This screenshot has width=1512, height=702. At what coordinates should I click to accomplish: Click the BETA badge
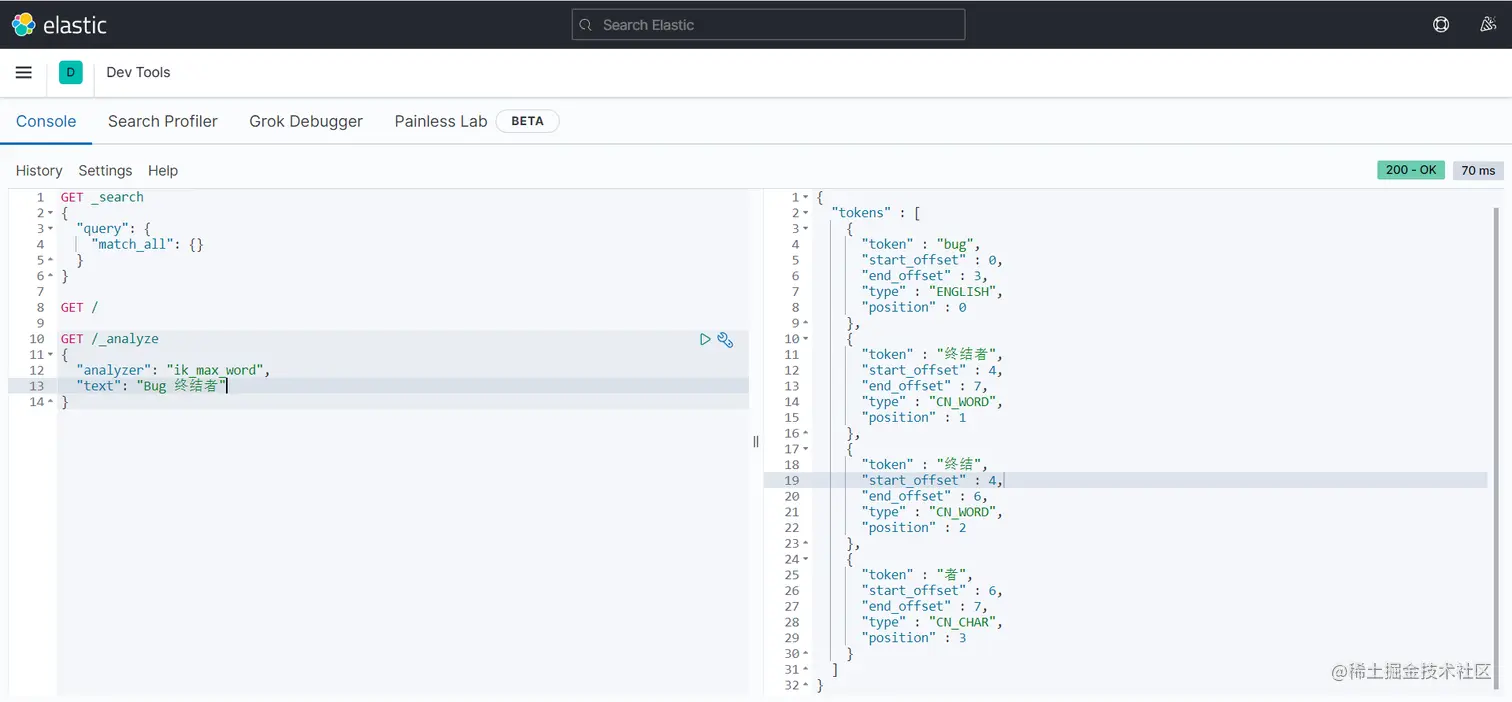click(x=528, y=121)
